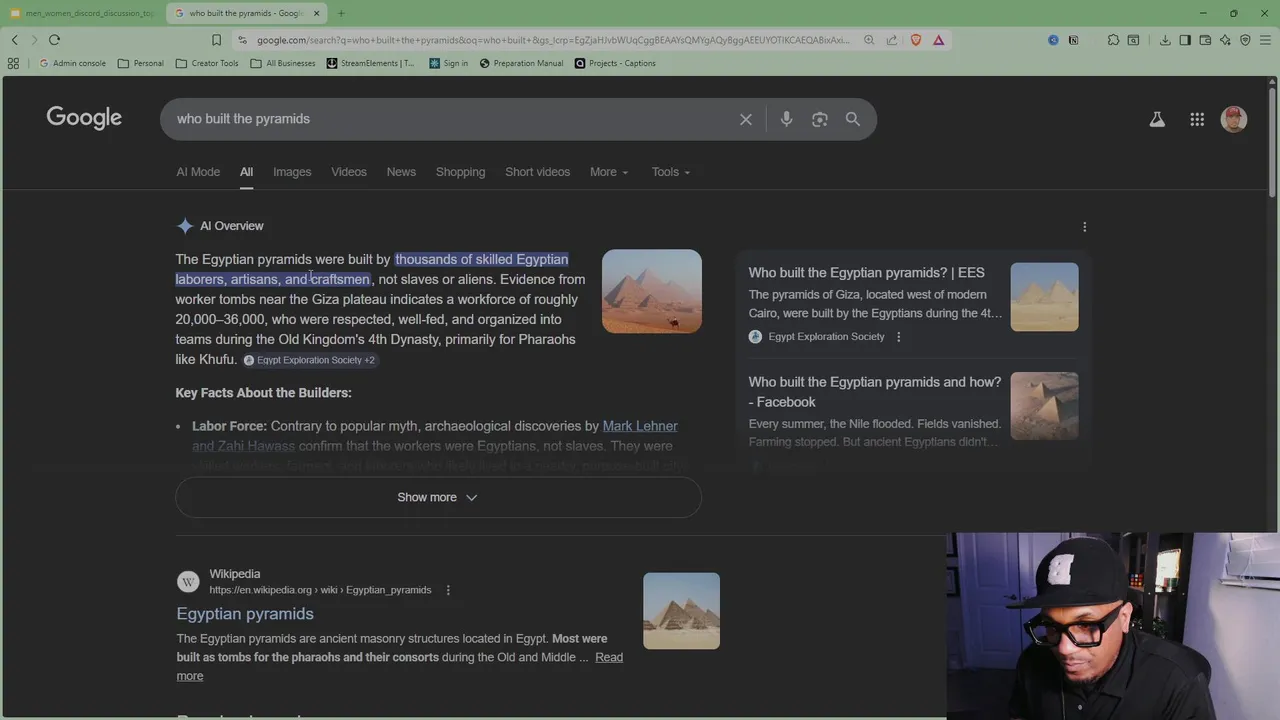
Task: Open Egypt Exploration Society source options dots
Action: point(898,337)
